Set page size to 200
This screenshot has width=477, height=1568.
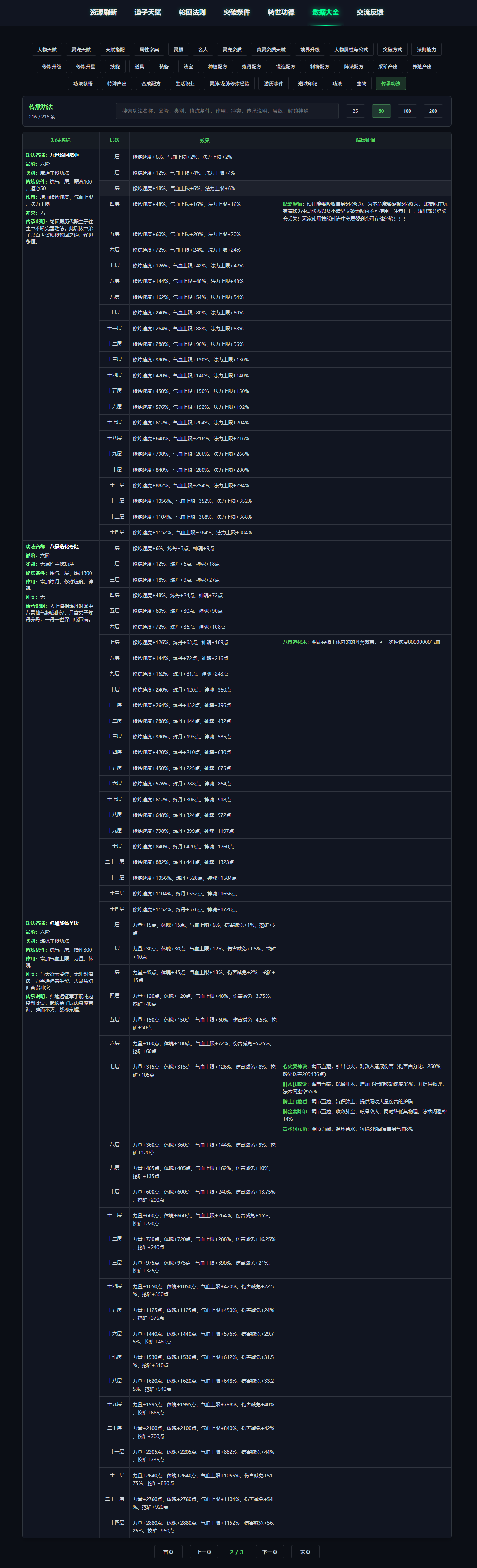coord(433,111)
